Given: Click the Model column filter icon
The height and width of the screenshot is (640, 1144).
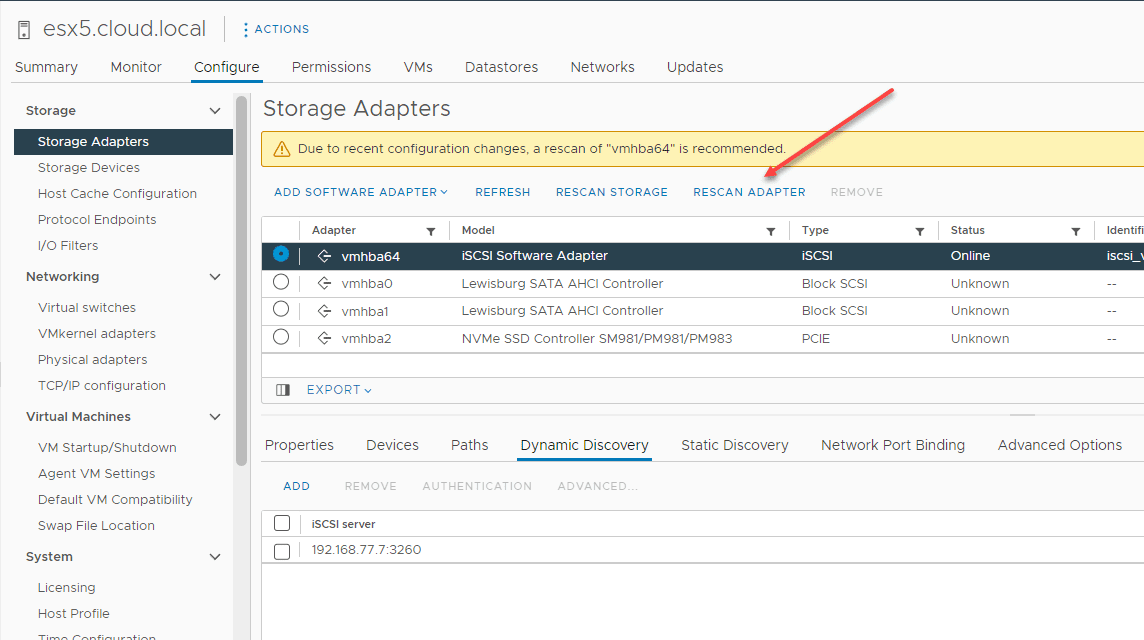Looking at the screenshot, I should coord(771,231).
